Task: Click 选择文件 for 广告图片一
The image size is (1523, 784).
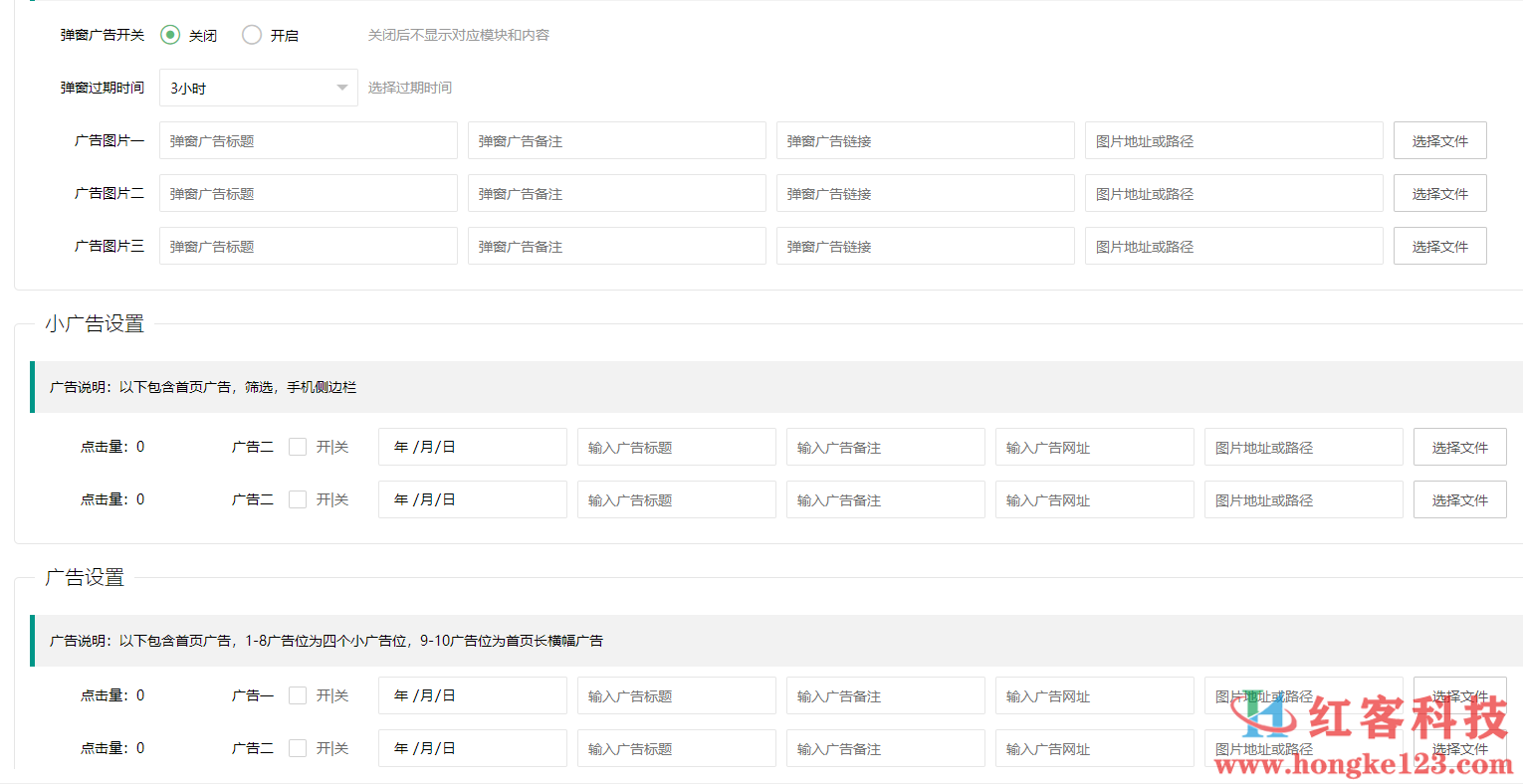Action: pyautogui.click(x=1440, y=139)
